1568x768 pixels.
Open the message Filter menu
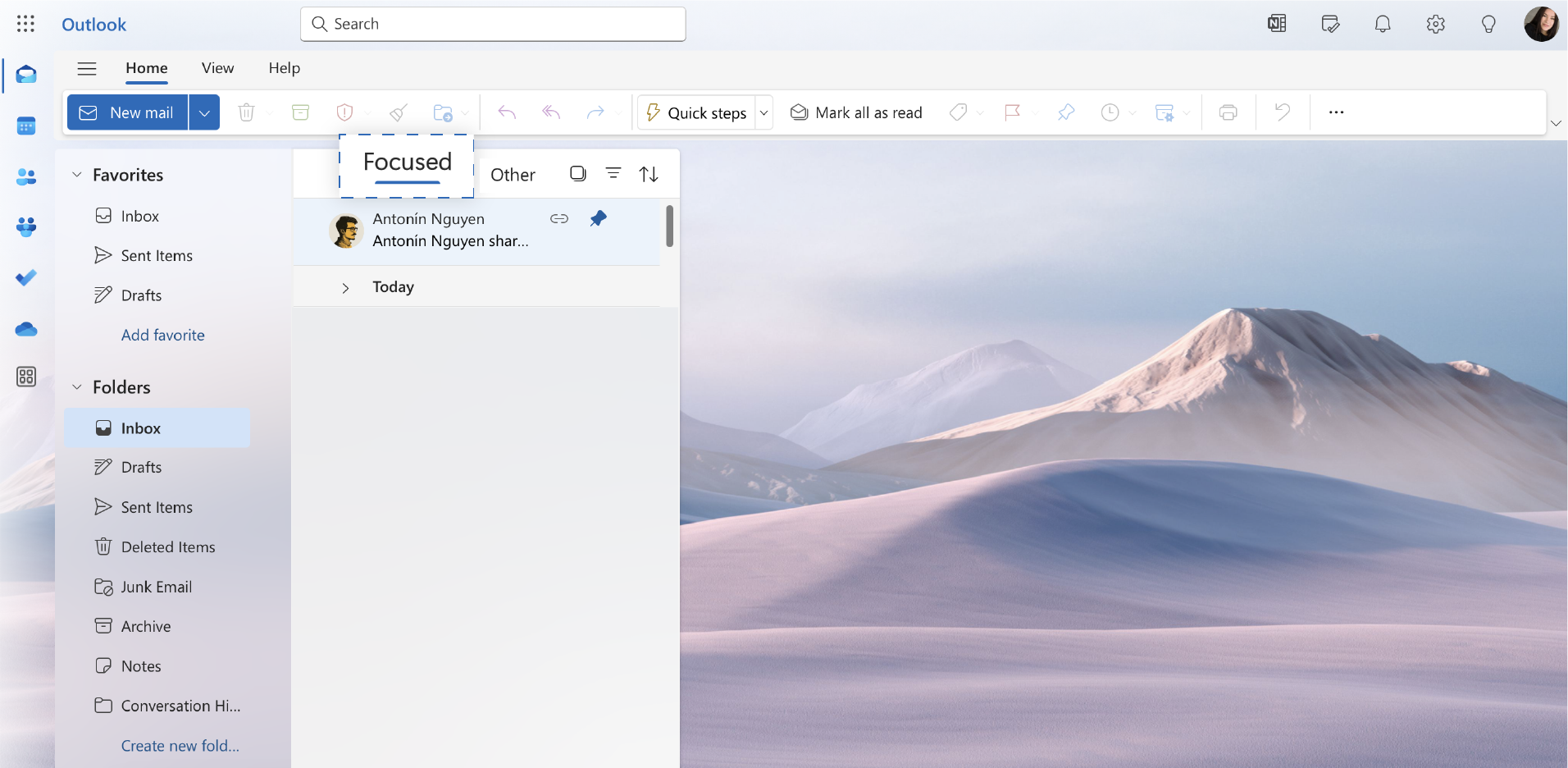[613, 173]
